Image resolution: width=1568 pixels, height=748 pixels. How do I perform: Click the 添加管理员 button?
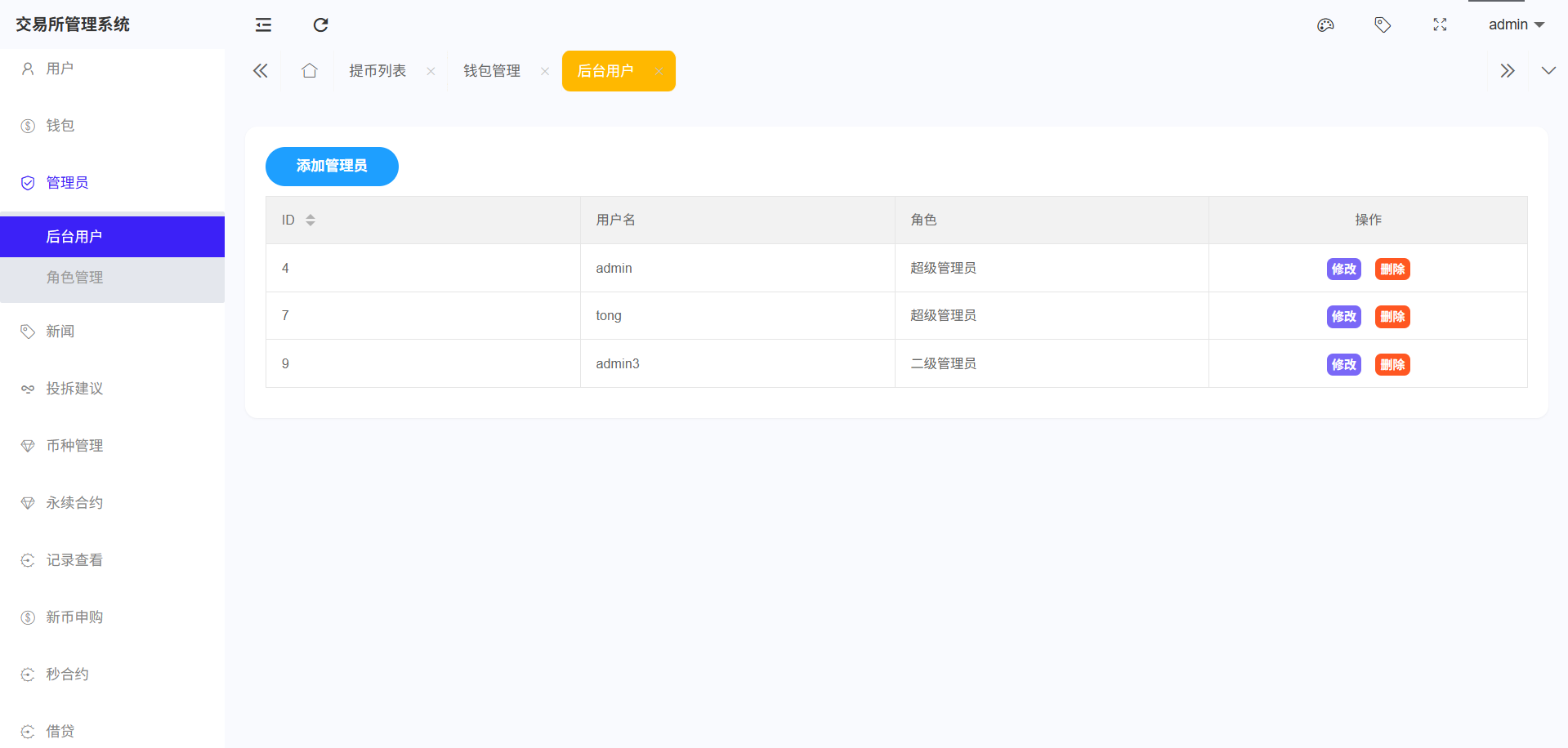coord(332,167)
